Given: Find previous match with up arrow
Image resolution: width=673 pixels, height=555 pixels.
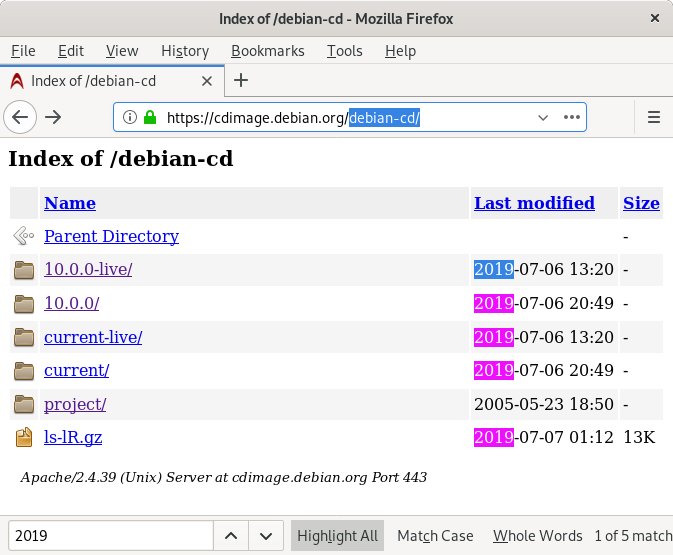Looking at the screenshot, I should click(x=231, y=536).
